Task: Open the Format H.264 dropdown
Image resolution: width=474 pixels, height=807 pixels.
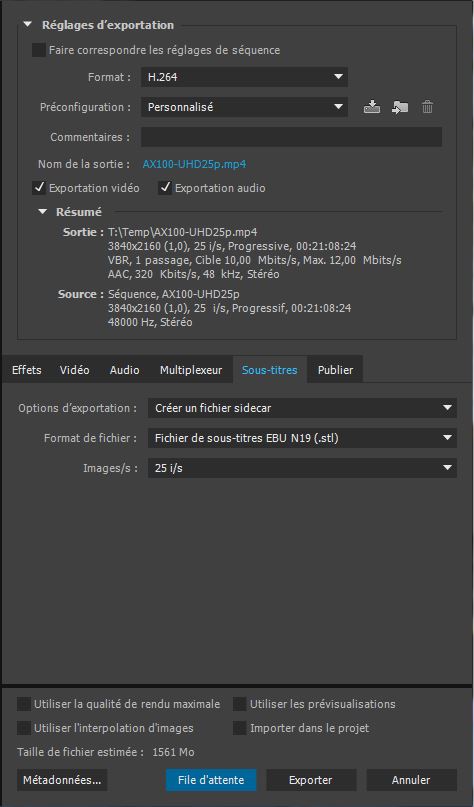Action: click(x=244, y=77)
